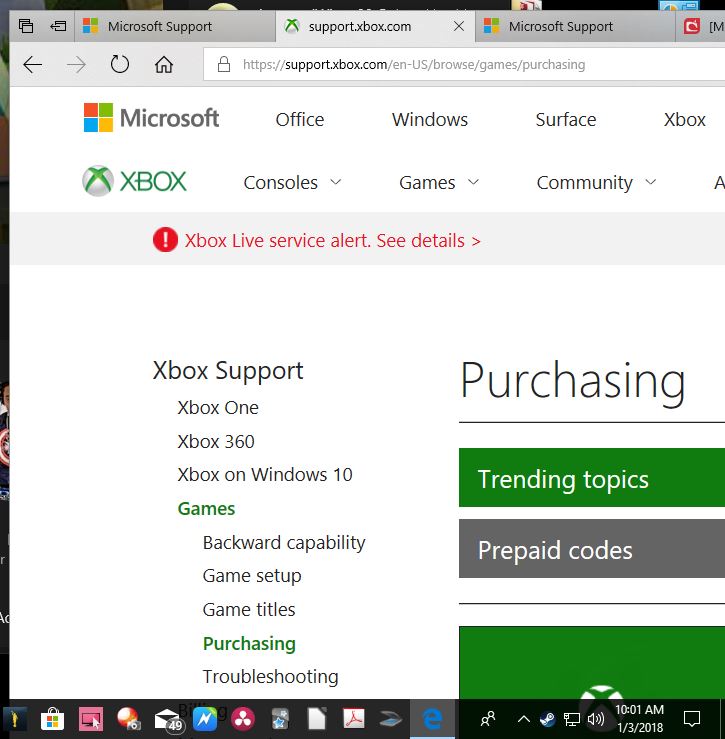Click the browser Back arrow
725x739 pixels.
[x=33, y=65]
